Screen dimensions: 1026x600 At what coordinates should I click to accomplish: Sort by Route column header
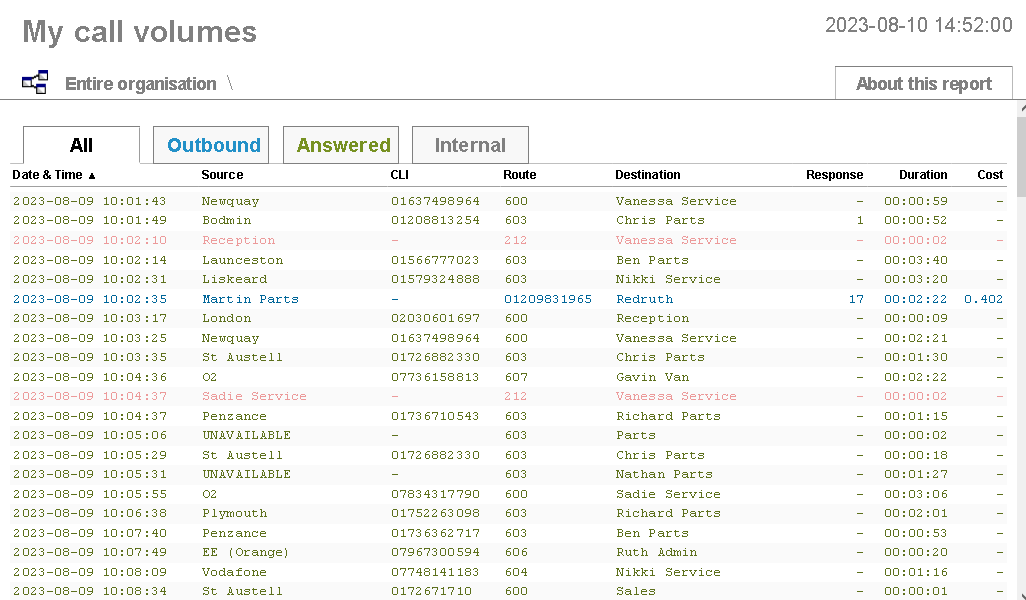[x=519, y=175]
